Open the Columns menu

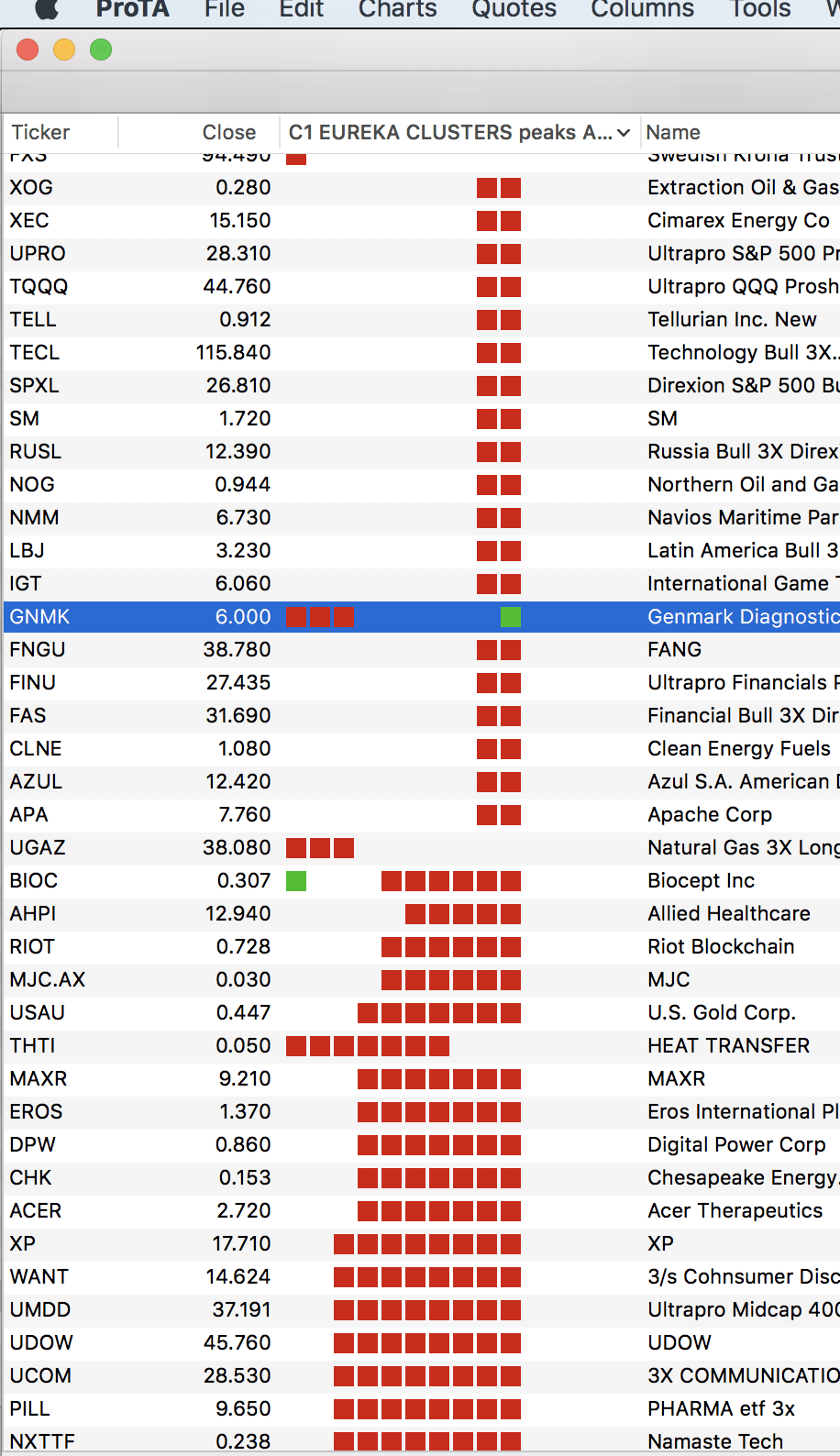pyautogui.click(x=643, y=9)
